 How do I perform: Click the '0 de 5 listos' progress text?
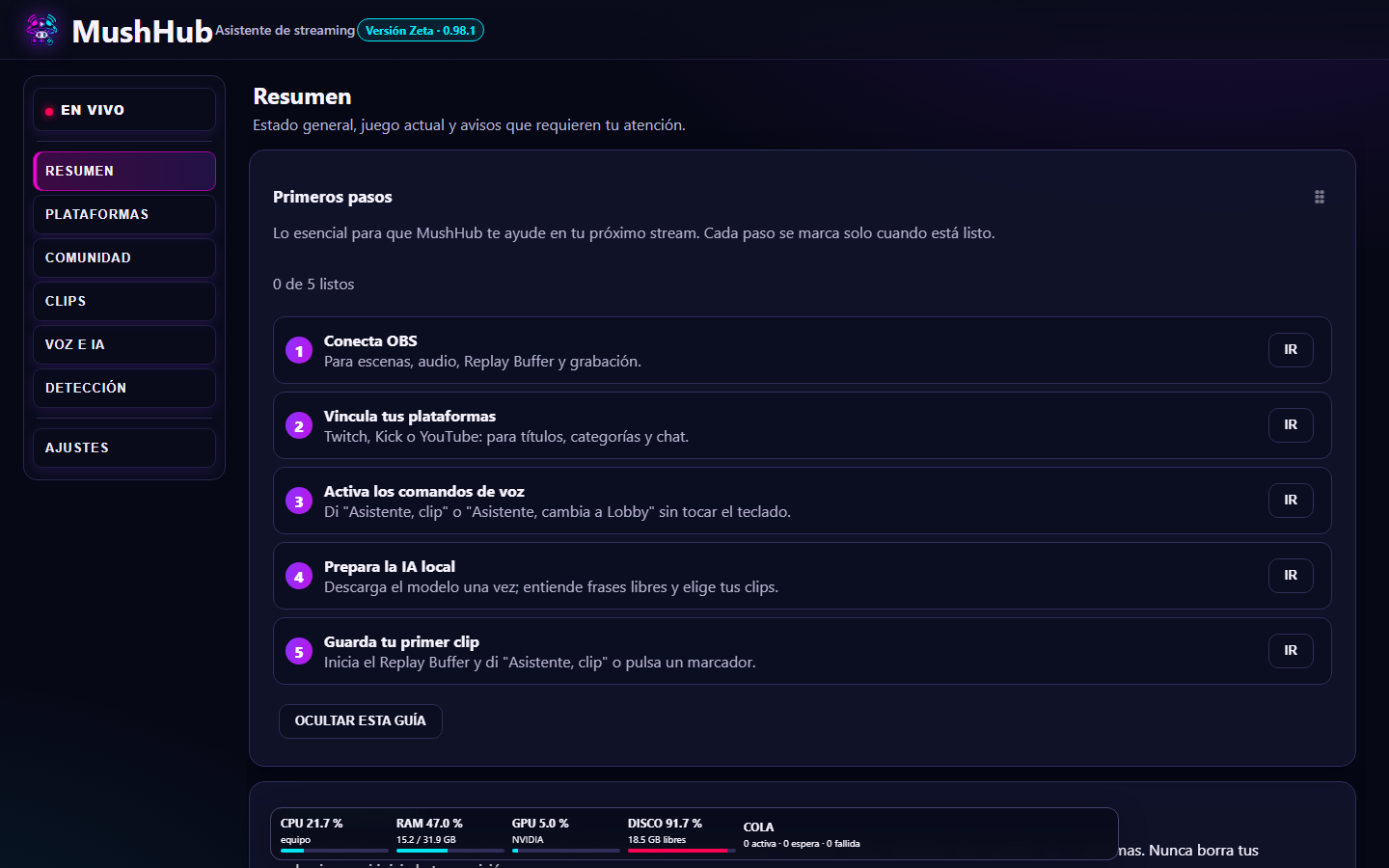point(313,285)
